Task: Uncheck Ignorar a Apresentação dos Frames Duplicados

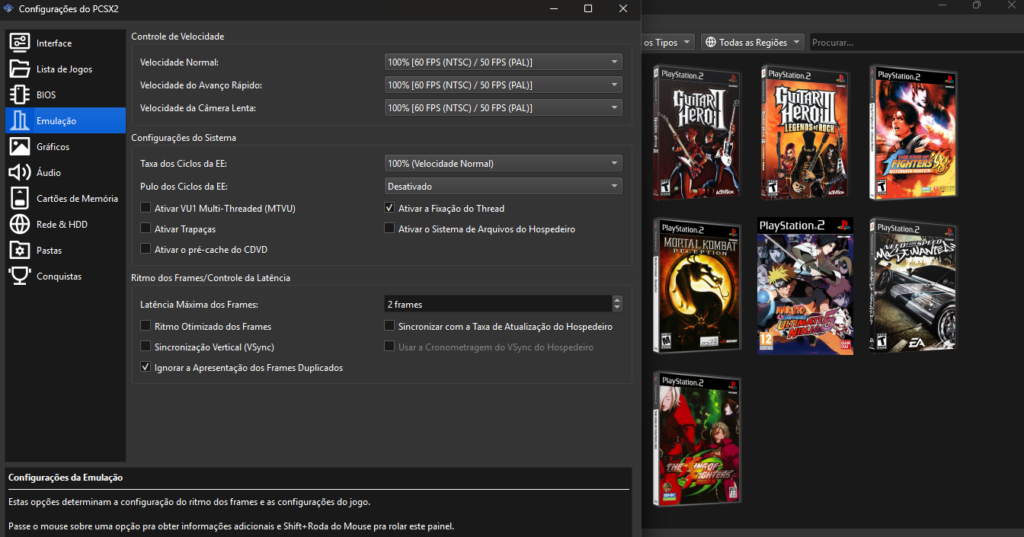Action: coord(146,367)
